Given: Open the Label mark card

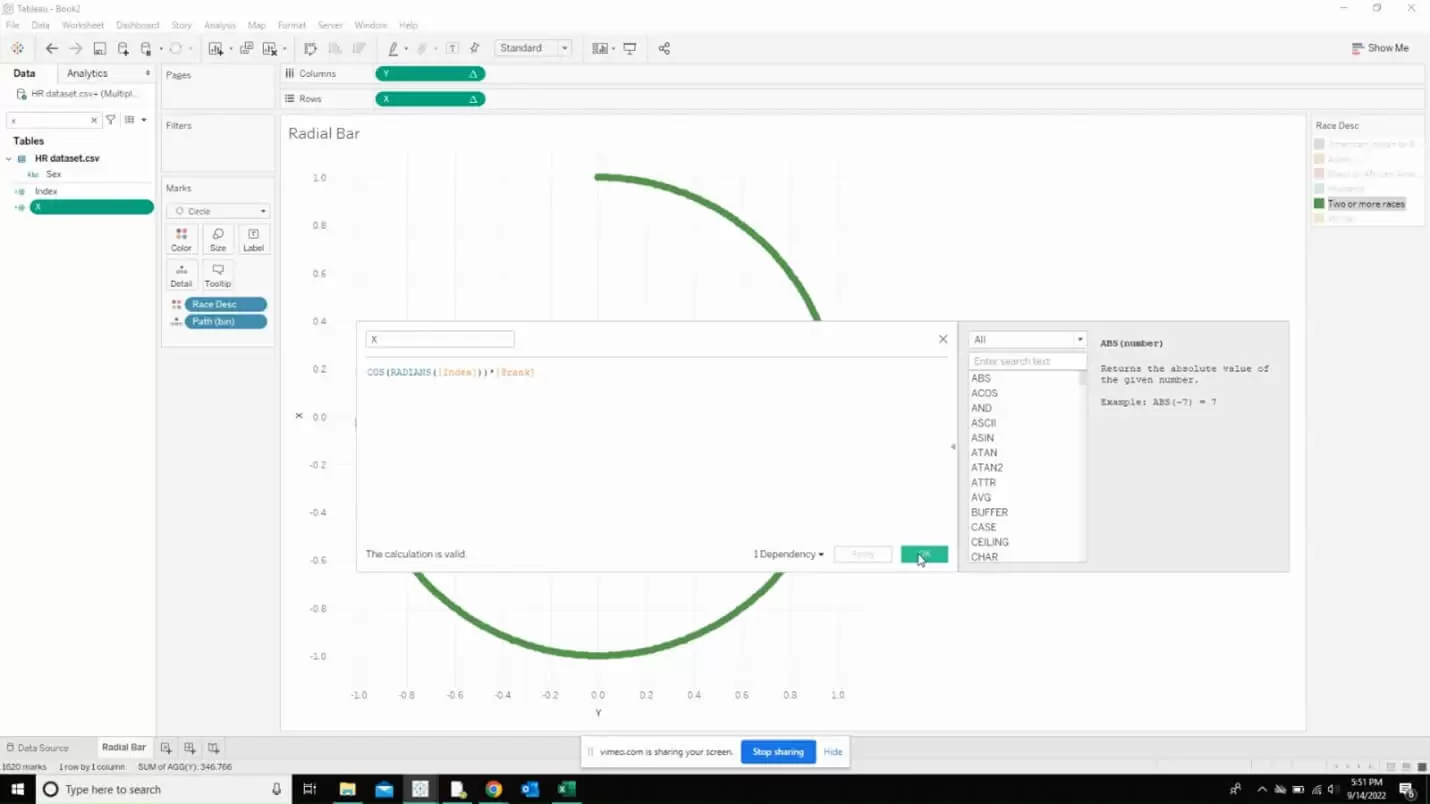Looking at the screenshot, I should tap(254, 240).
